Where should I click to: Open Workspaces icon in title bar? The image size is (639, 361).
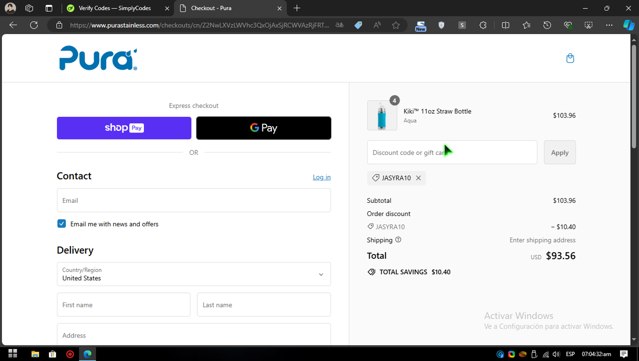point(29,8)
